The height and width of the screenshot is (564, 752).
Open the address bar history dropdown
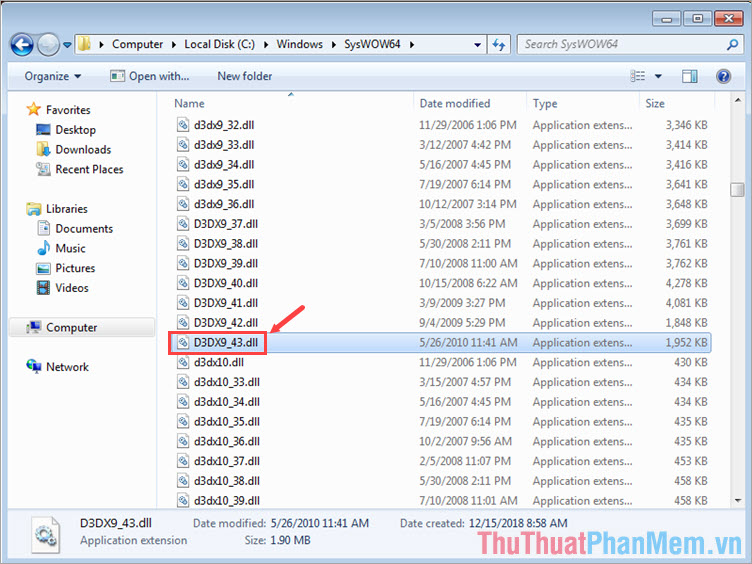click(x=477, y=45)
